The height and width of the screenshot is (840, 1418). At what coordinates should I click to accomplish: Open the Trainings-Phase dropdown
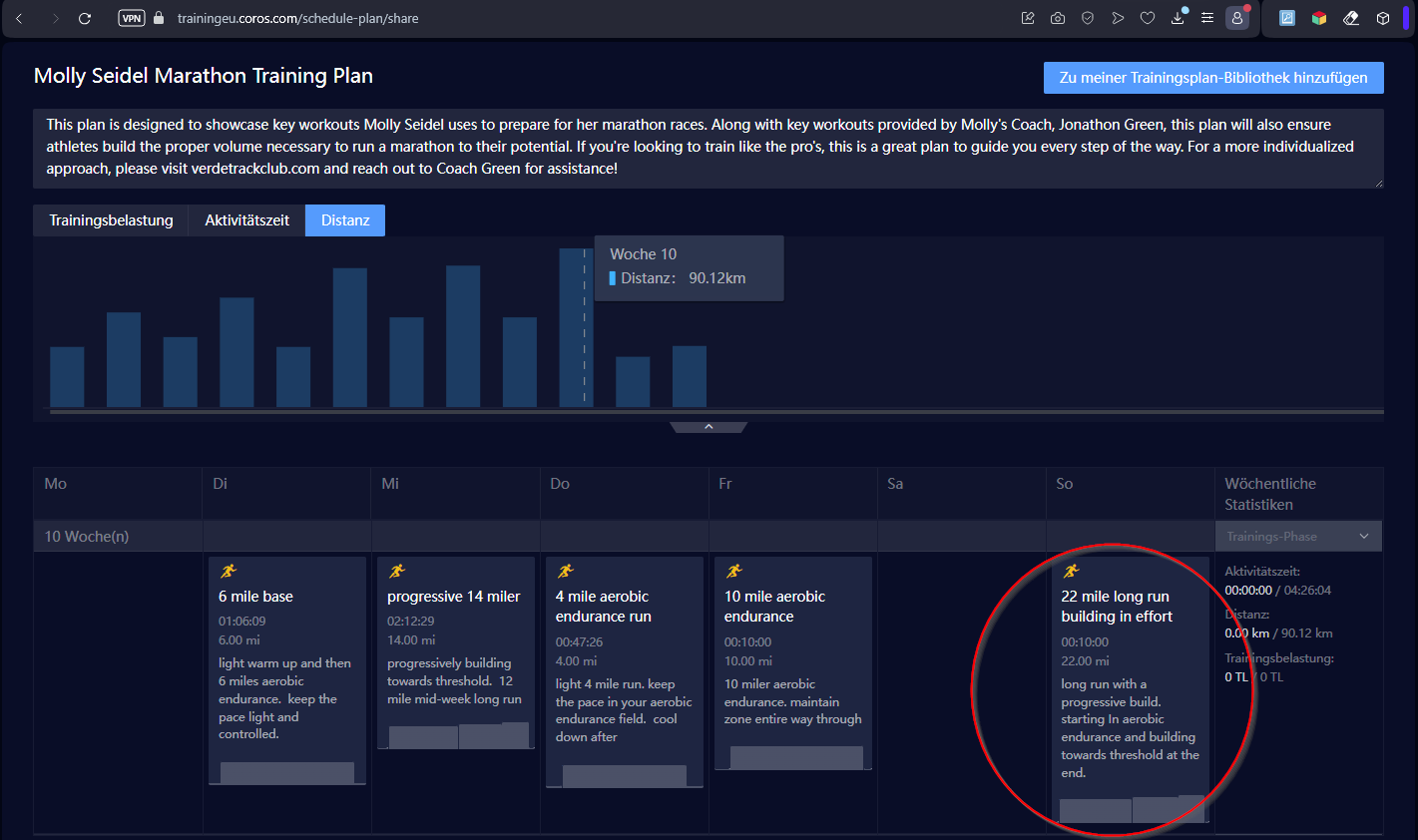tap(1297, 537)
